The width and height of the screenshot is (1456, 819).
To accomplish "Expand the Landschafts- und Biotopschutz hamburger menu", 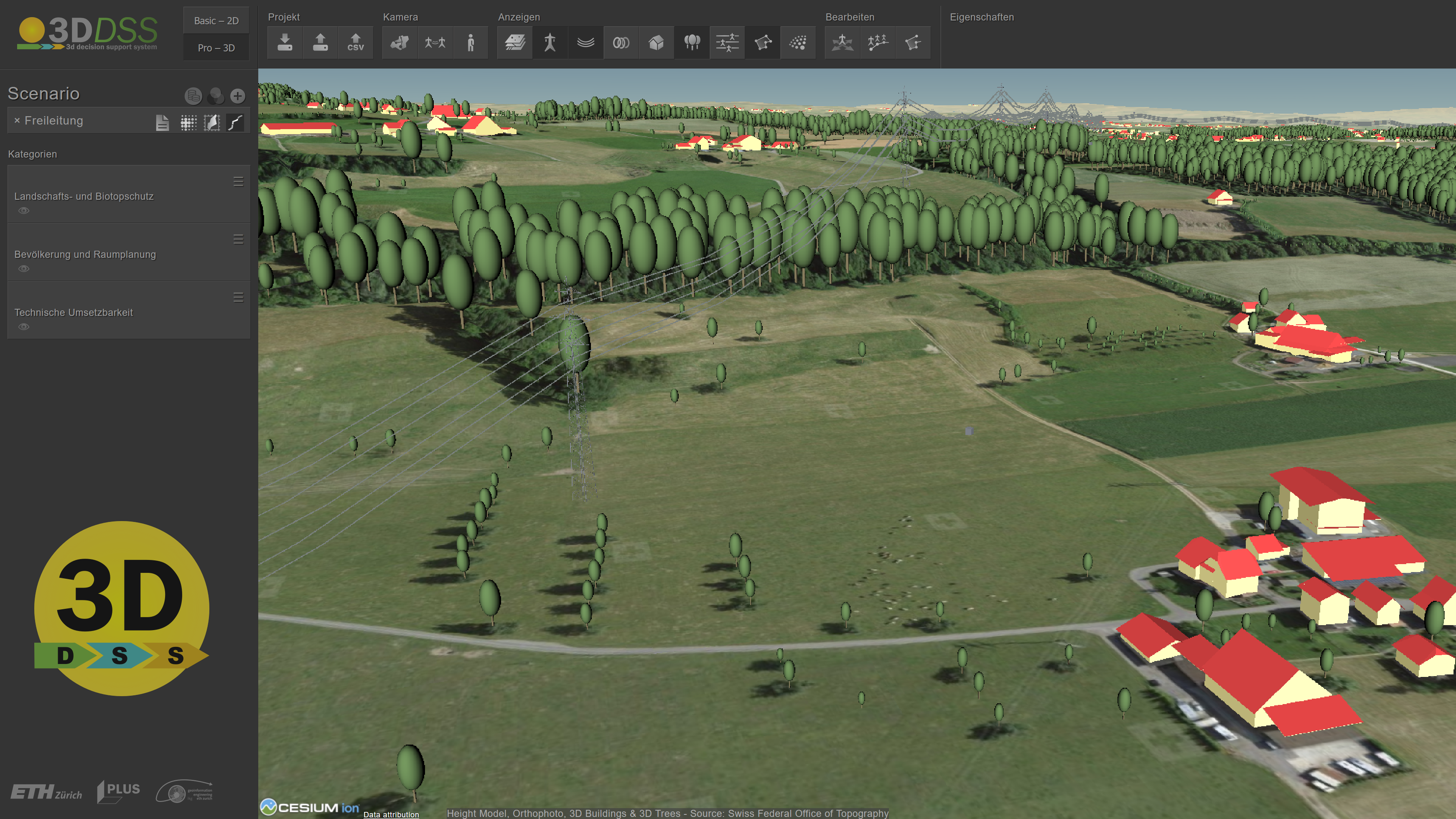I will pos(238,181).
